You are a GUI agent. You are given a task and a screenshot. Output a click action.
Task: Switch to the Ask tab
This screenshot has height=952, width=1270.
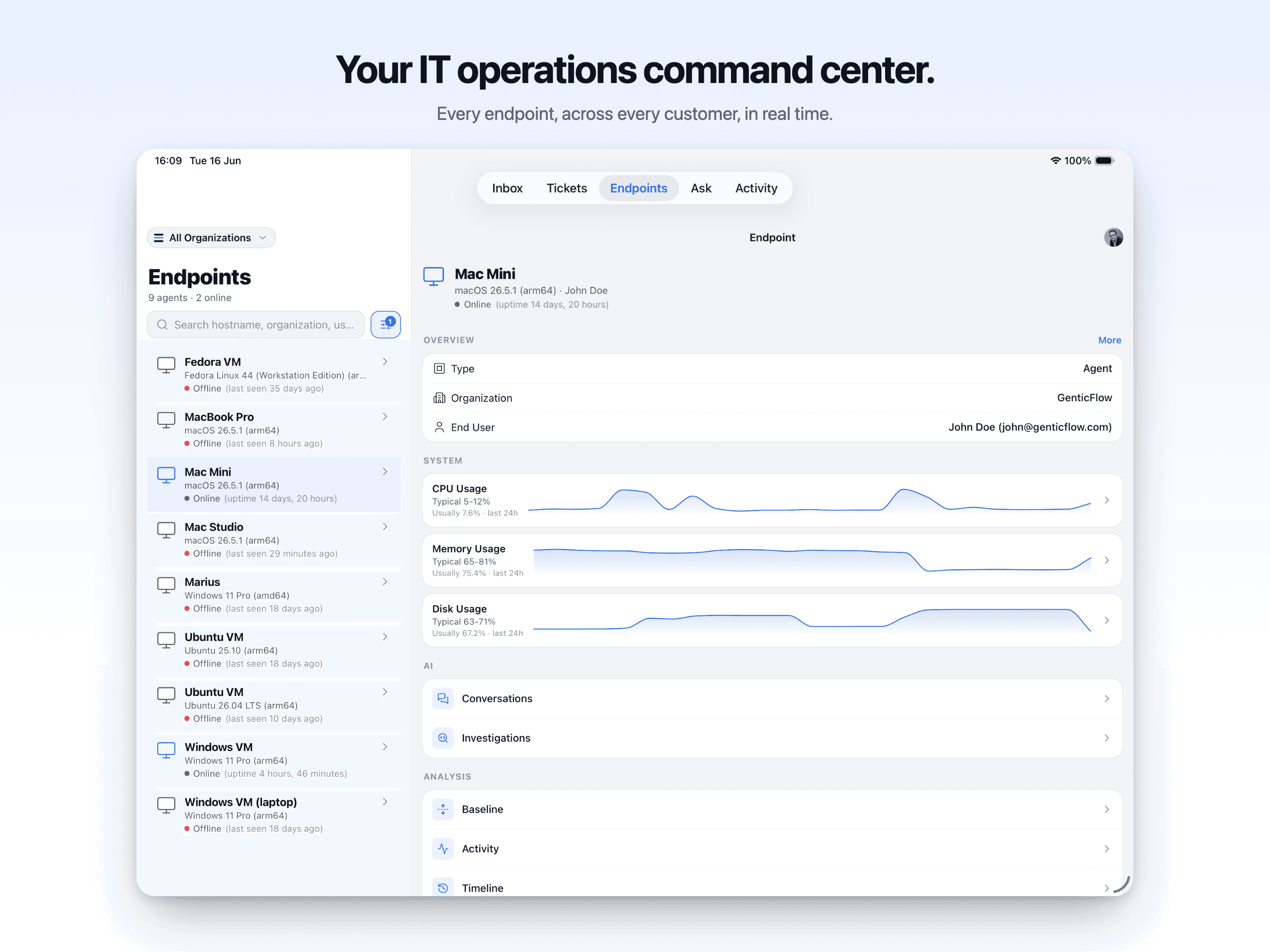click(701, 188)
